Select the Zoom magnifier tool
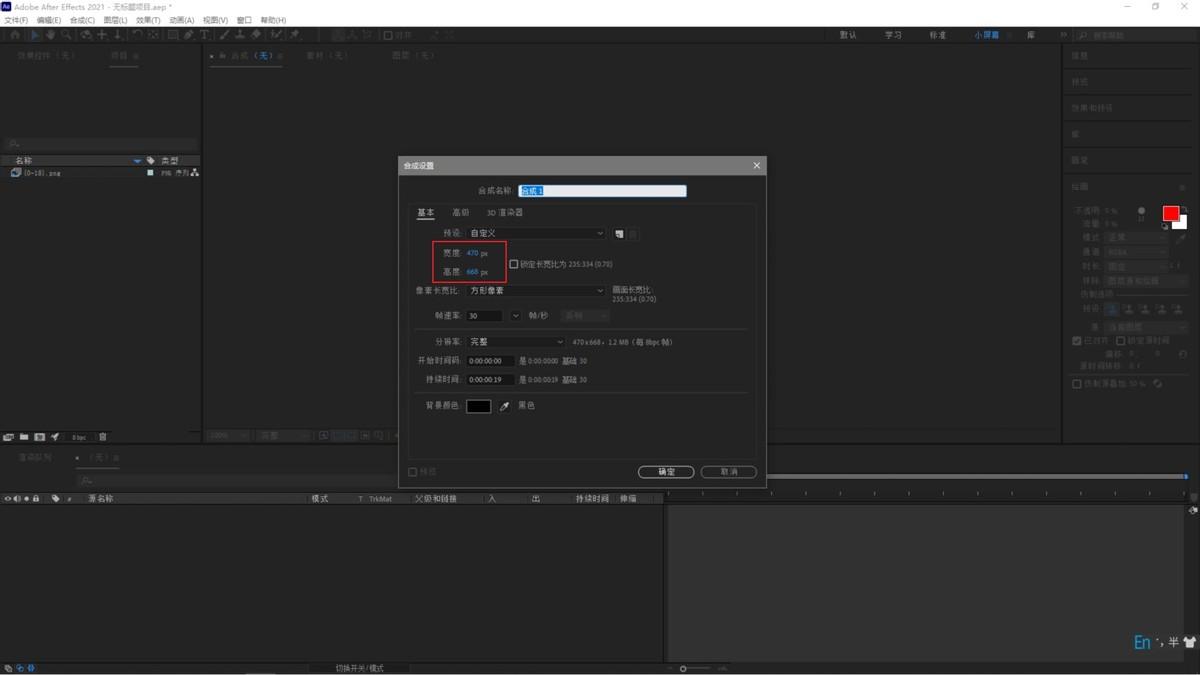This screenshot has width=1200, height=675. click(66, 35)
